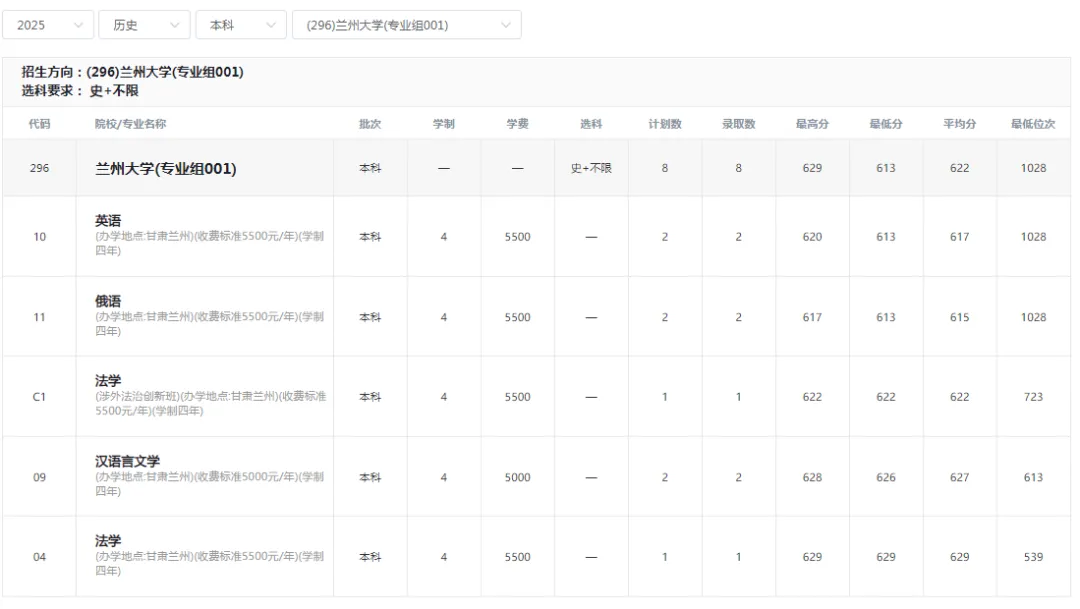
Task: Click highest score 620 in 英语 row
Action: 812,237
